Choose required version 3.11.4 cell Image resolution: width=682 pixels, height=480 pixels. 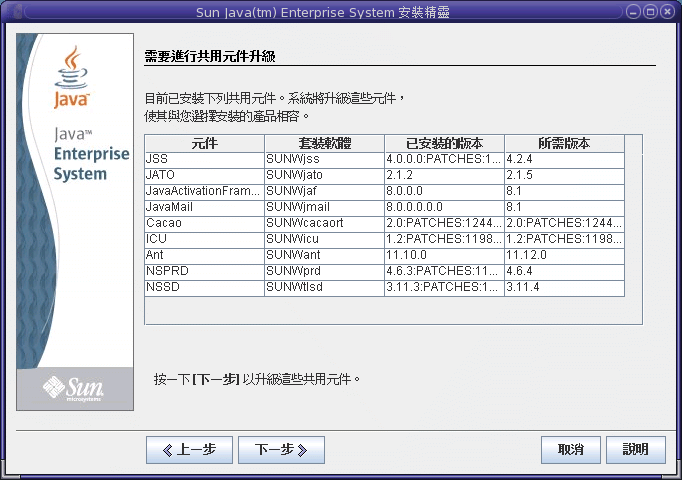564,288
